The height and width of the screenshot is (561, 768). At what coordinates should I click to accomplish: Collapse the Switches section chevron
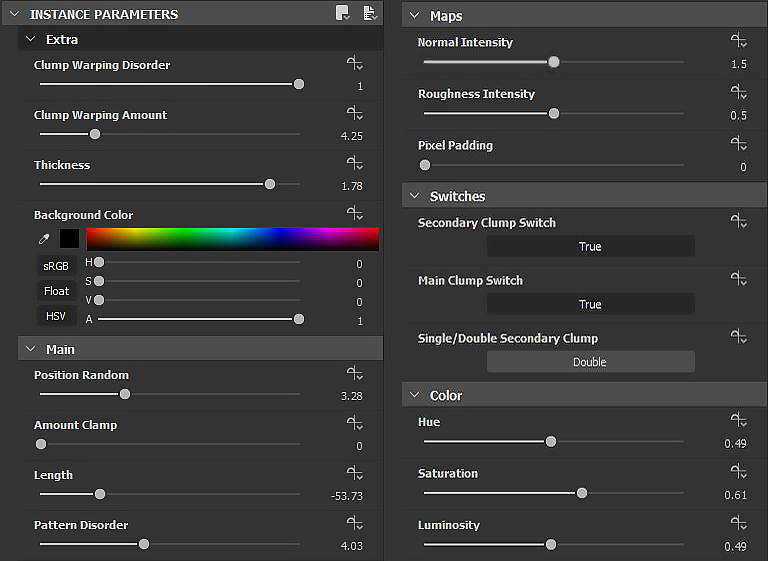pos(415,196)
